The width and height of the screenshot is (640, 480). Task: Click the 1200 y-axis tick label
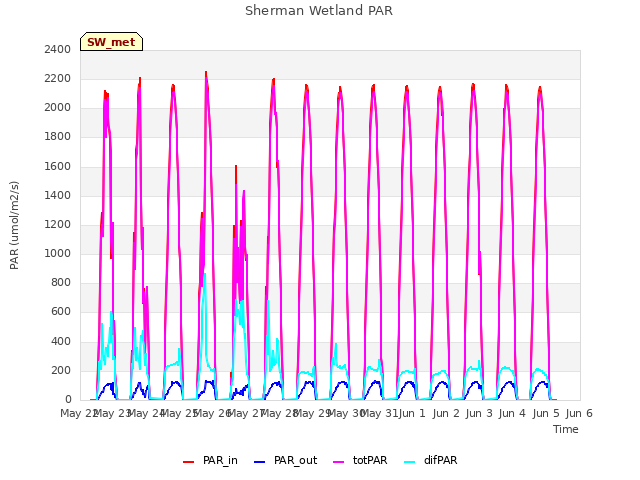pos(58,224)
